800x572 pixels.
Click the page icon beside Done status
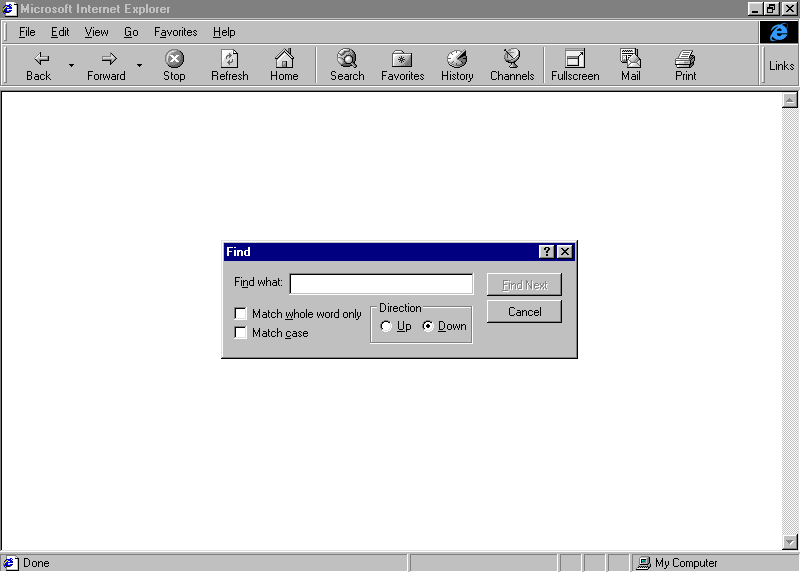pyautogui.click(x=10, y=563)
